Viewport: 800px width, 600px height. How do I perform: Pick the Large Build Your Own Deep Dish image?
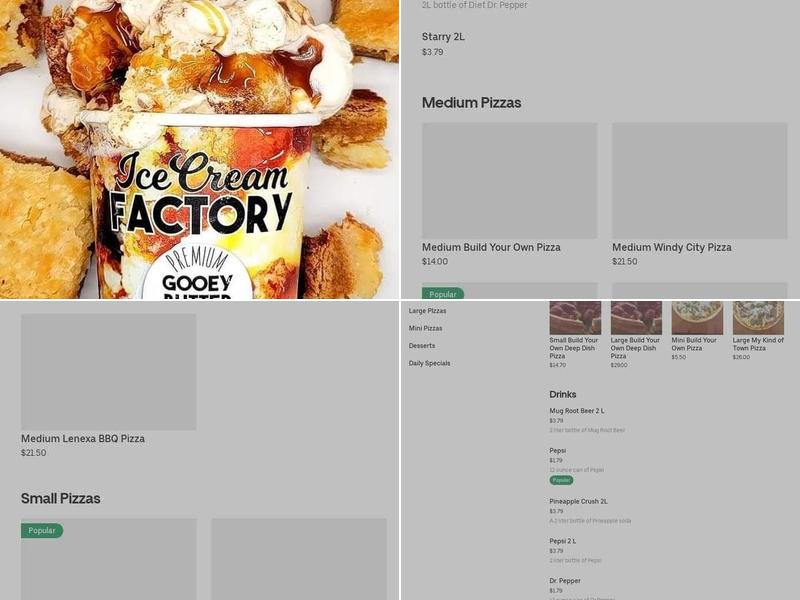(x=636, y=318)
